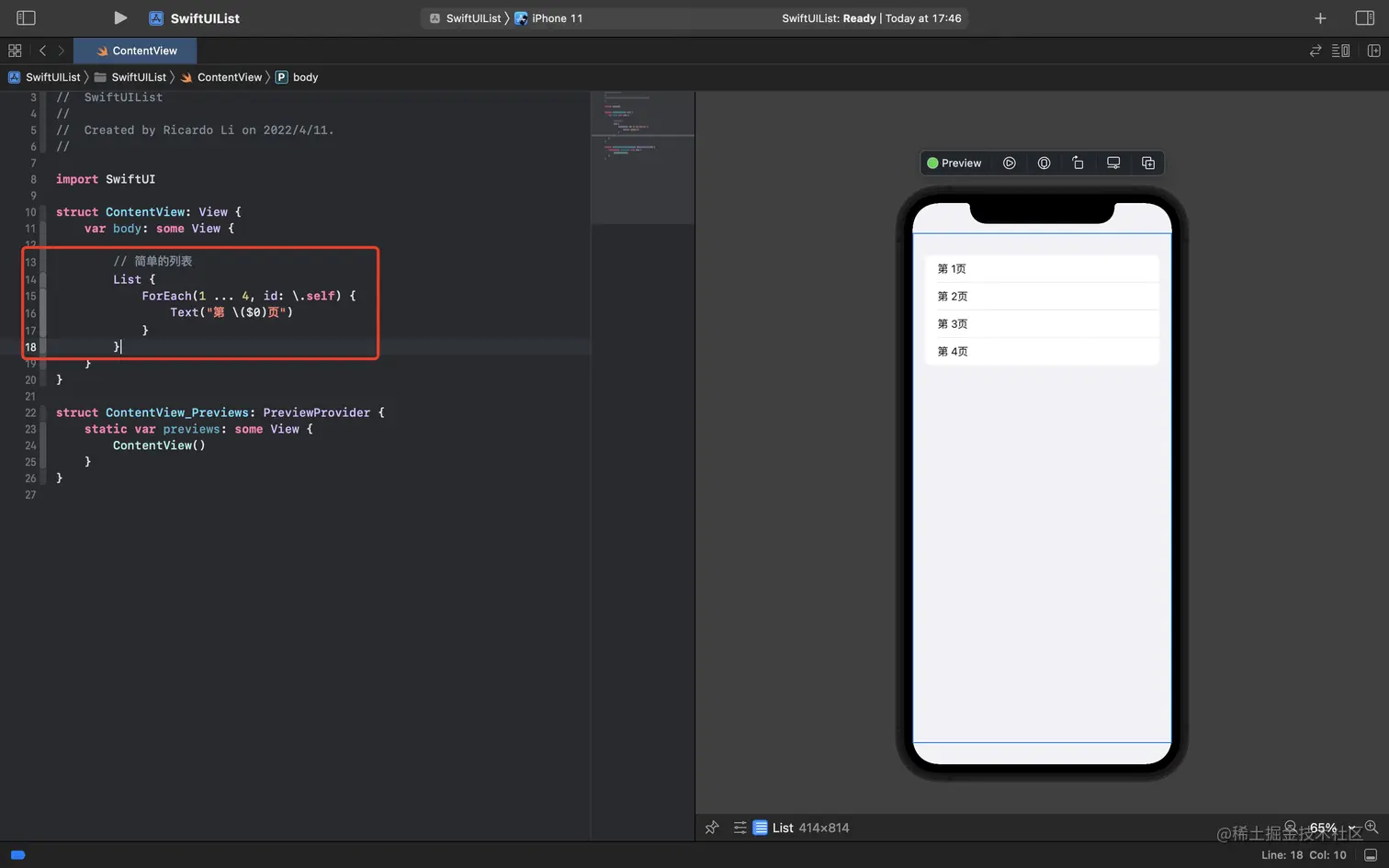The image size is (1389, 868).
Task: Choose iPhone 11 run destination
Action: [548, 18]
